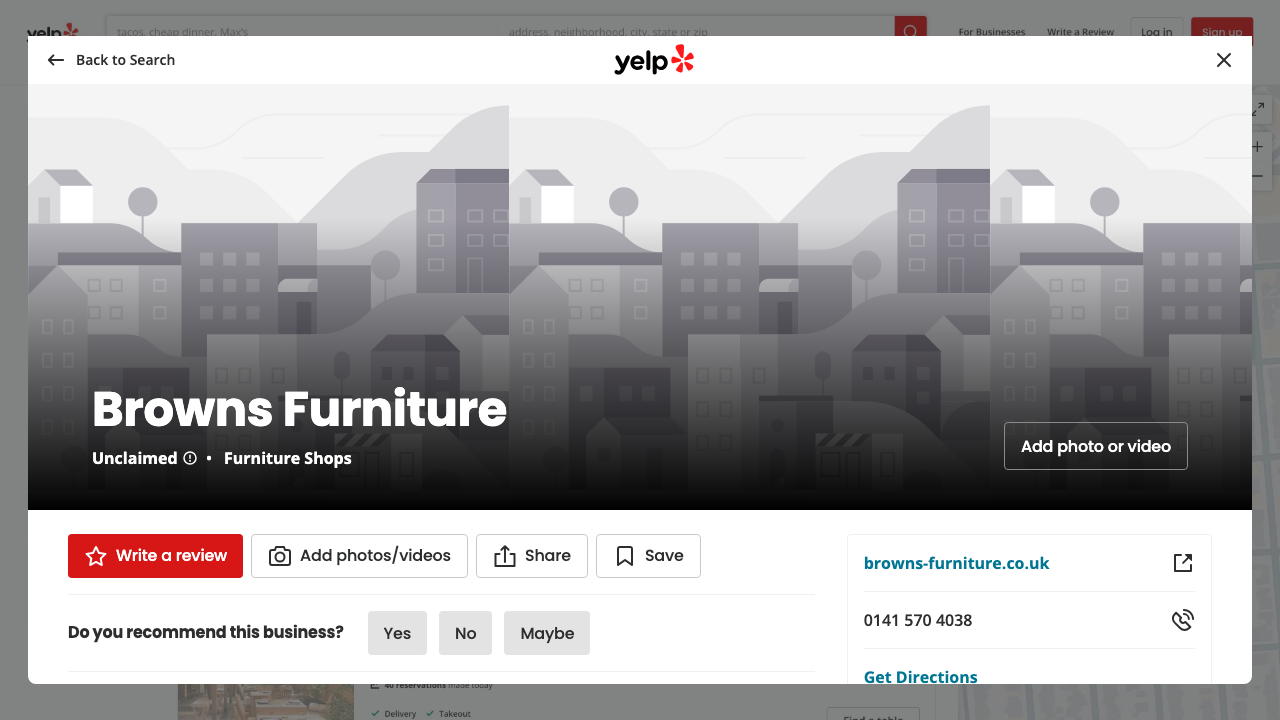The width and height of the screenshot is (1280, 720).
Task: Expand the map to fullscreen
Action: tap(1256, 109)
